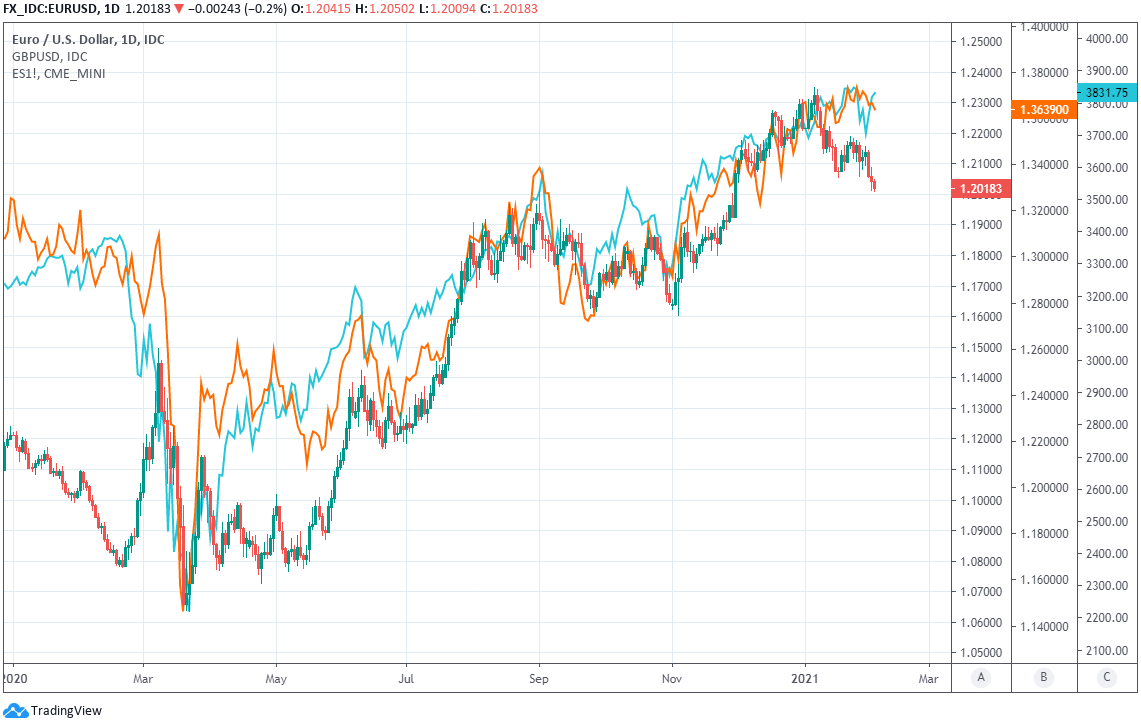Click the Sep marker on time axis
This screenshot has height=727, width=1141.
coord(540,678)
